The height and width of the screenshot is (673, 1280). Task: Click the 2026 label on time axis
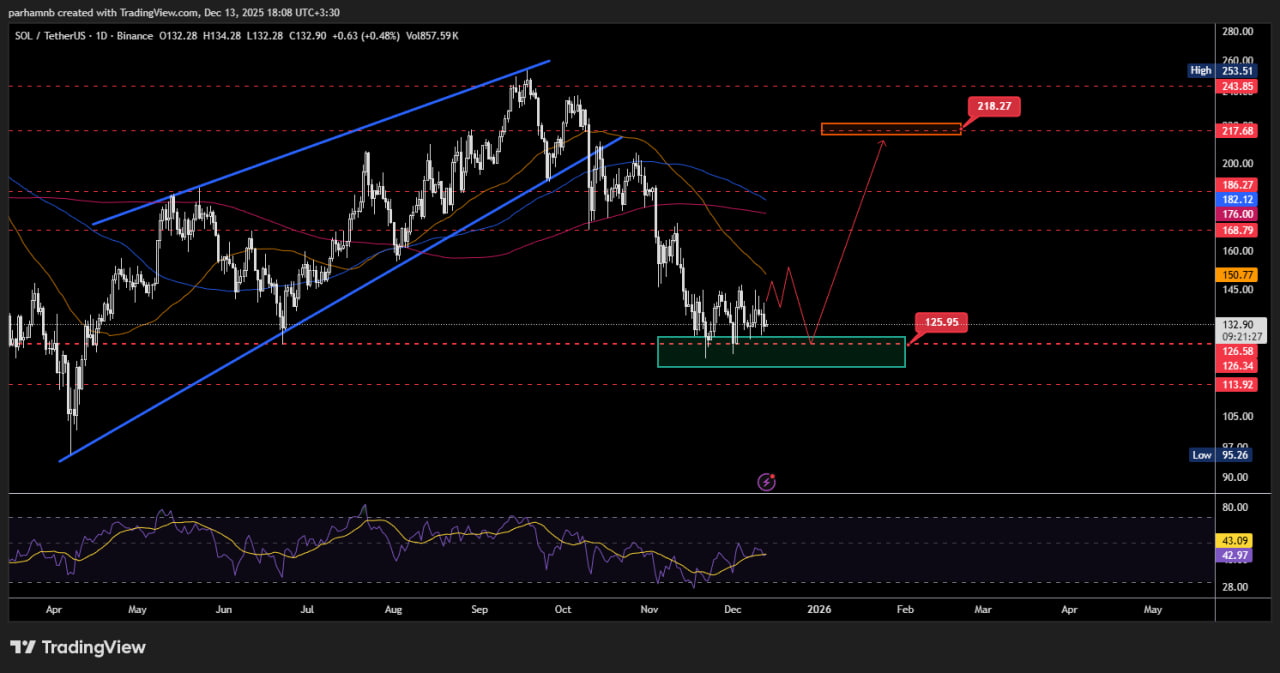point(819,608)
